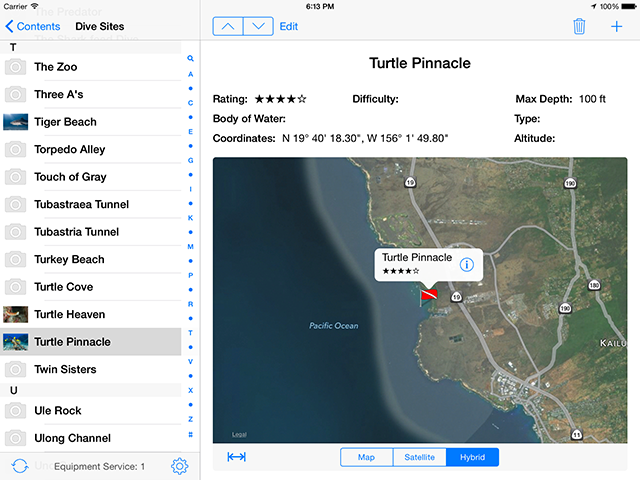
Task: Select Tiger Beach in the list
Action: pyautogui.click(x=66, y=122)
